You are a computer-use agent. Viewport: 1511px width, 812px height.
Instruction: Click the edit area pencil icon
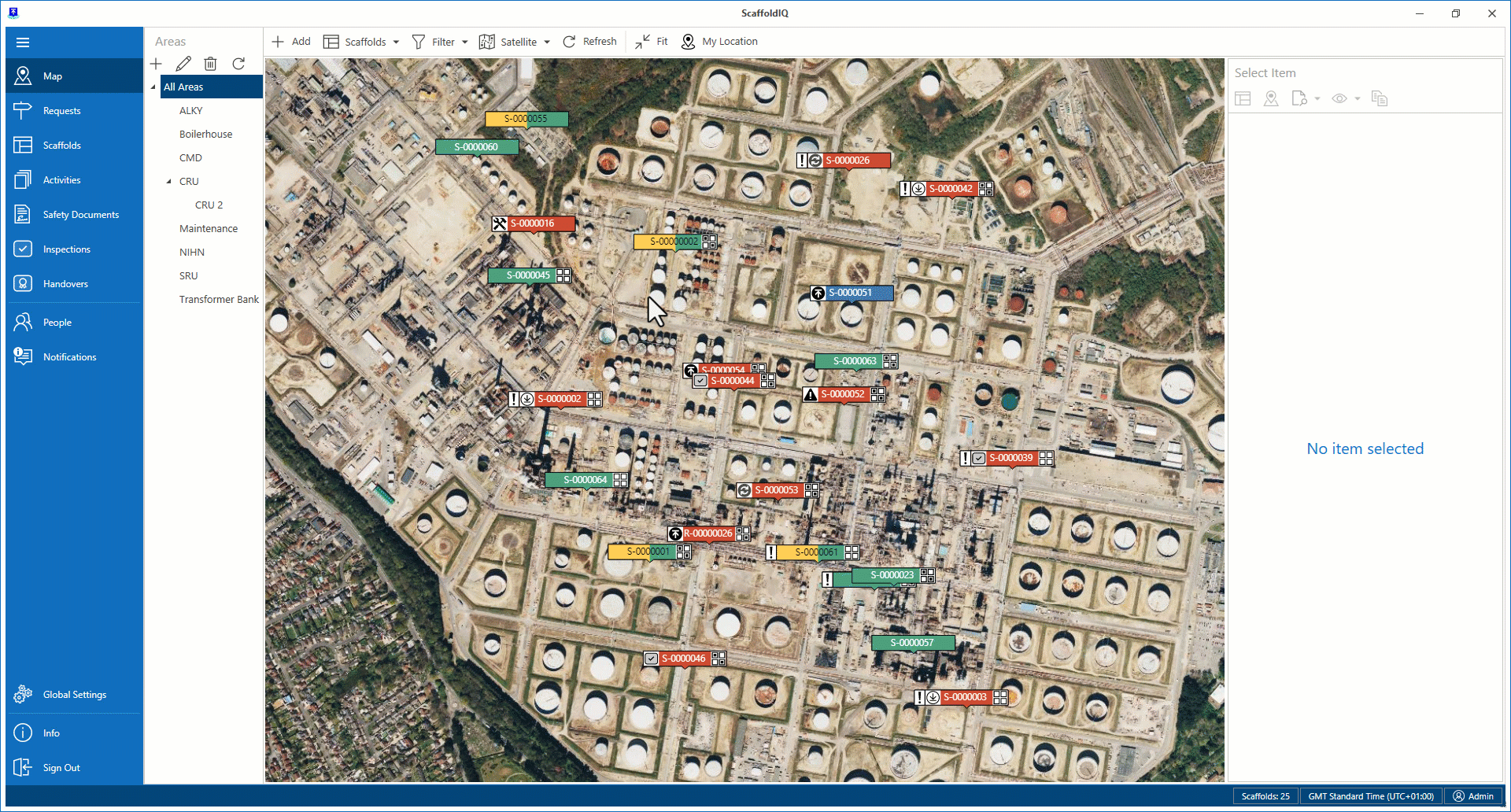[183, 64]
